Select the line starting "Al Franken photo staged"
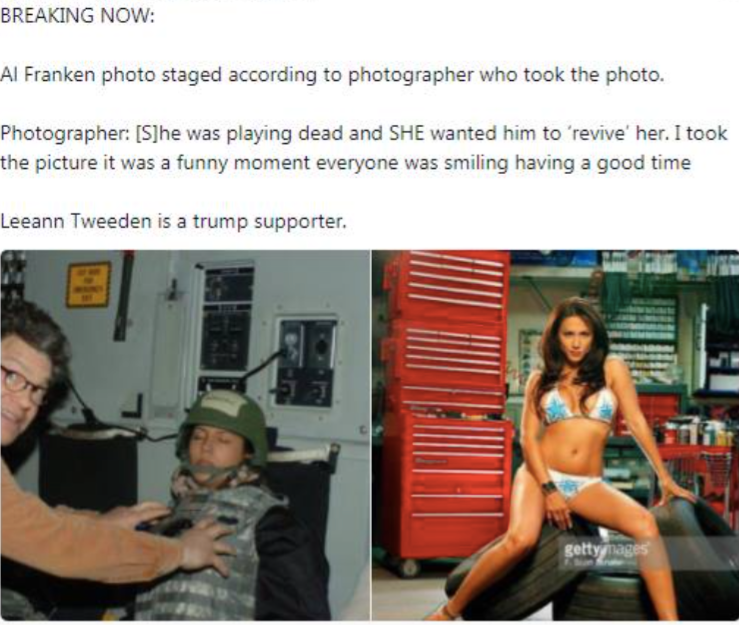 pyautogui.click(x=332, y=74)
